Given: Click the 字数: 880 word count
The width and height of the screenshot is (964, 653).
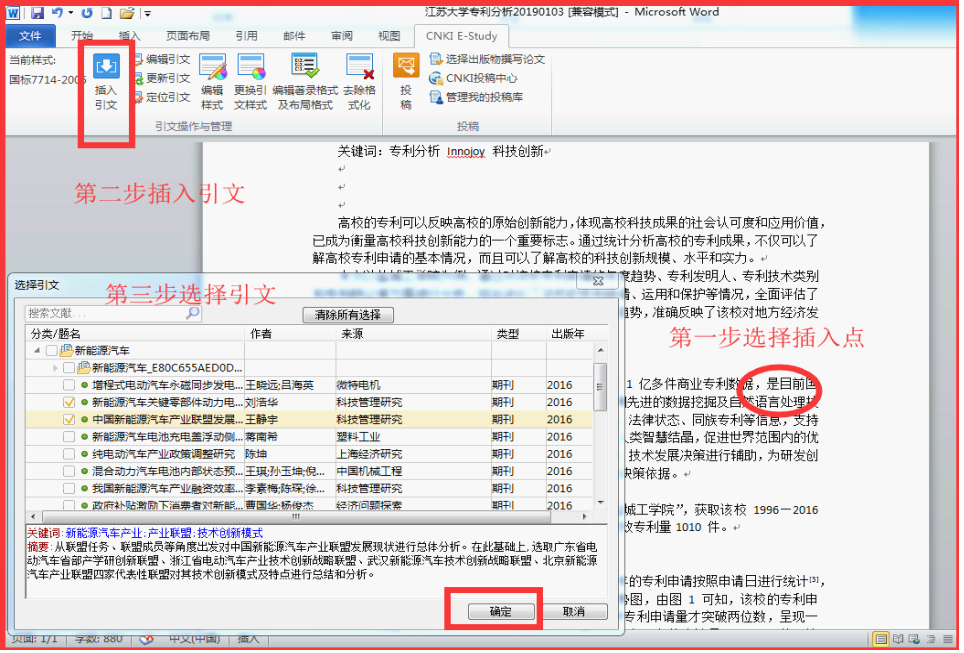Looking at the screenshot, I should coord(98,640).
